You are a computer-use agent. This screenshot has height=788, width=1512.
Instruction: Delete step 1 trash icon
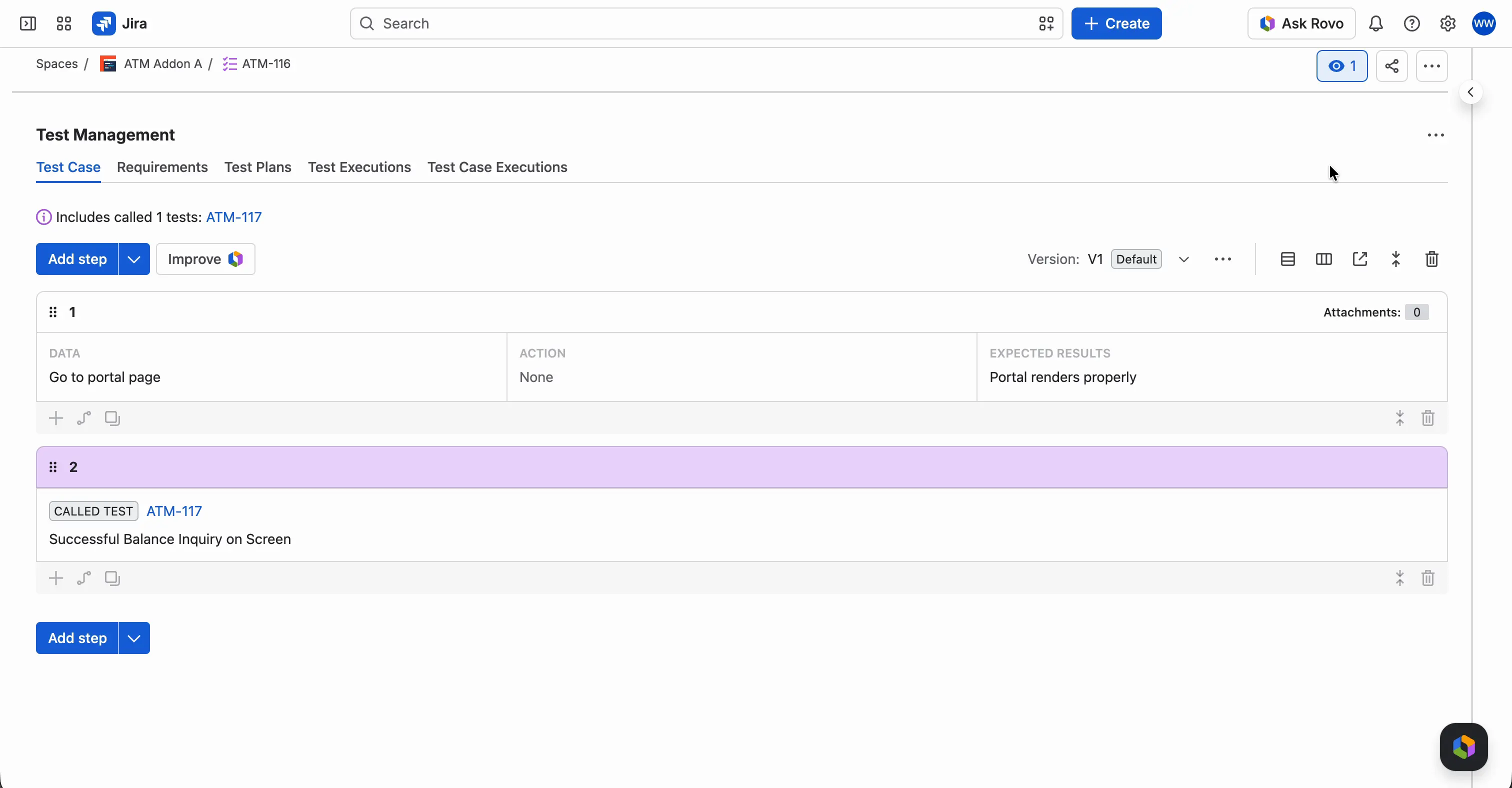pyautogui.click(x=1428, y=418)
